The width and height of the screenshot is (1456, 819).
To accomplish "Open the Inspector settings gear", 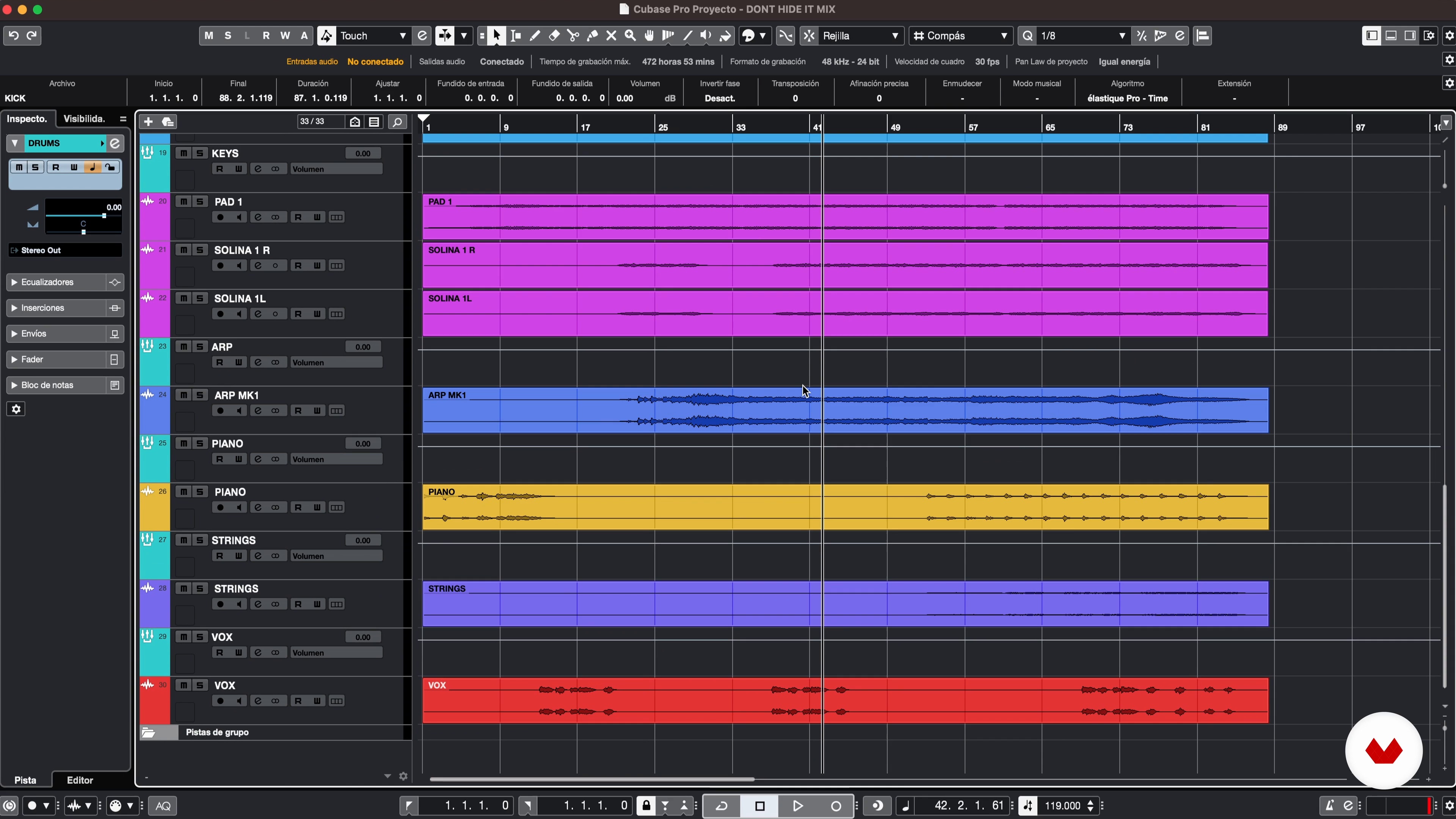I will pyautogui.click(x=16, y=409).
